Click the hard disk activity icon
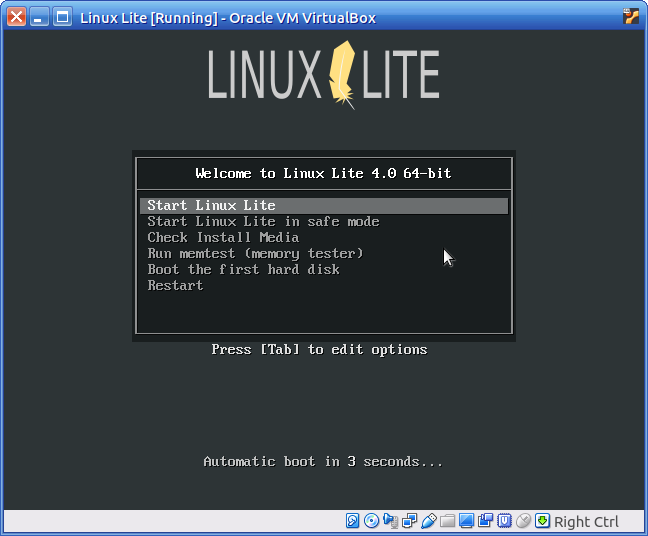Screen dimensions: 648x536 [353, 521]
